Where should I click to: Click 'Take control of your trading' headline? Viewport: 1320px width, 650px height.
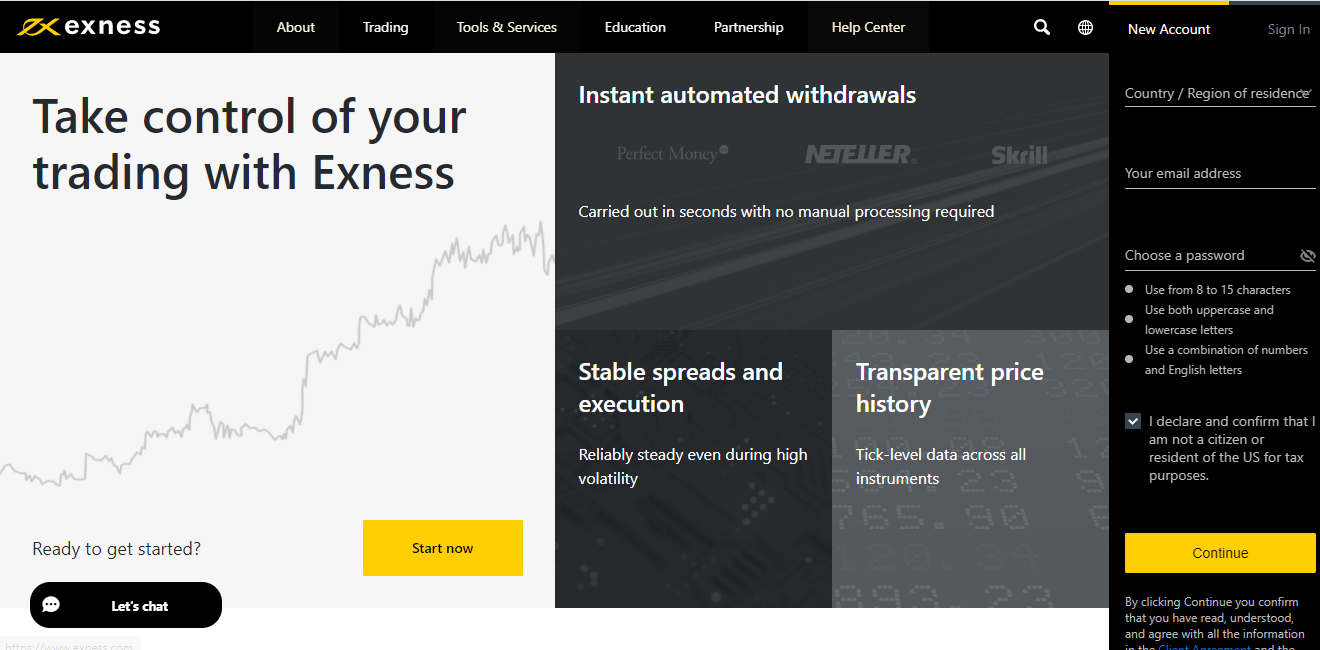250,144
